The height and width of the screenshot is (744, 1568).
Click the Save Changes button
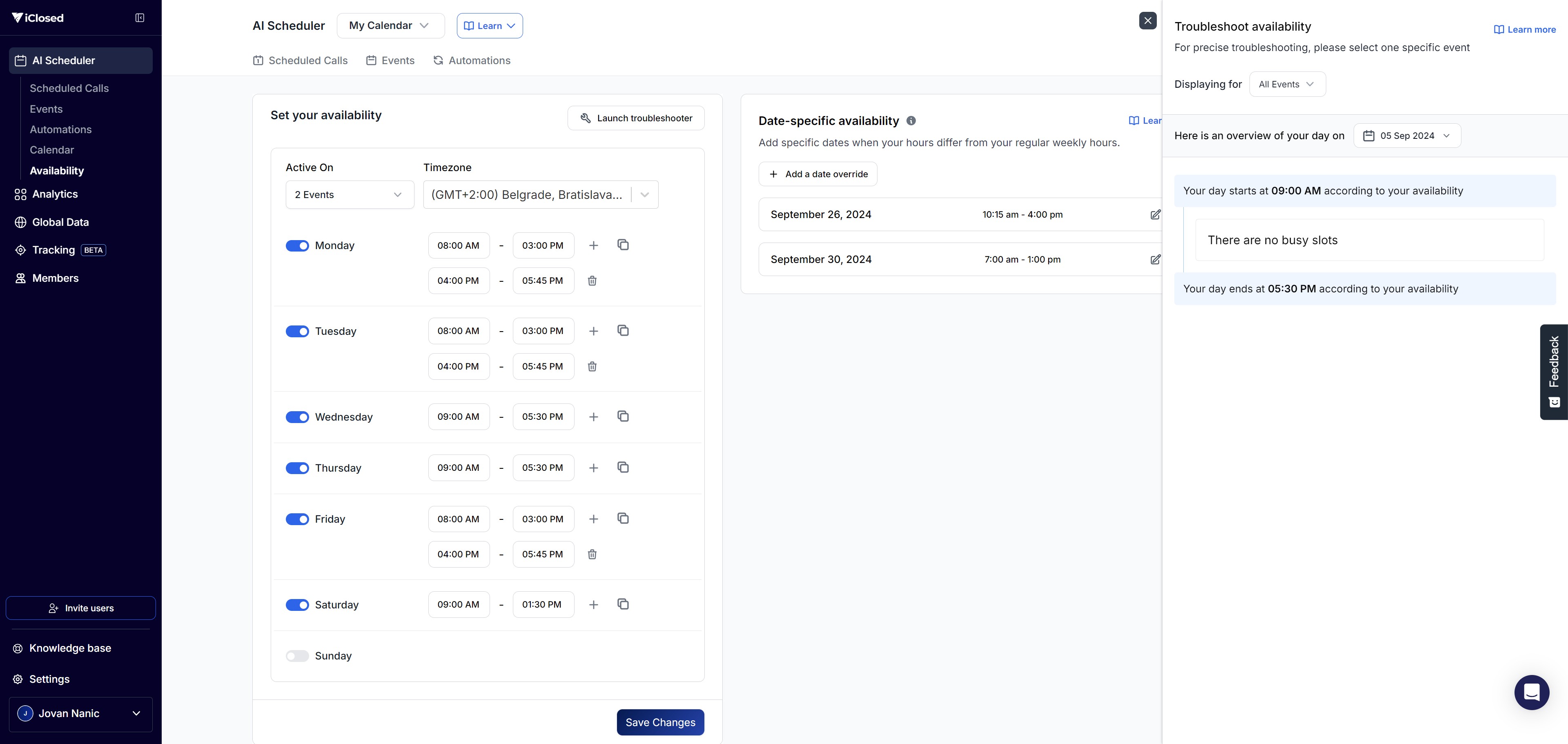[x=660, y=722]
